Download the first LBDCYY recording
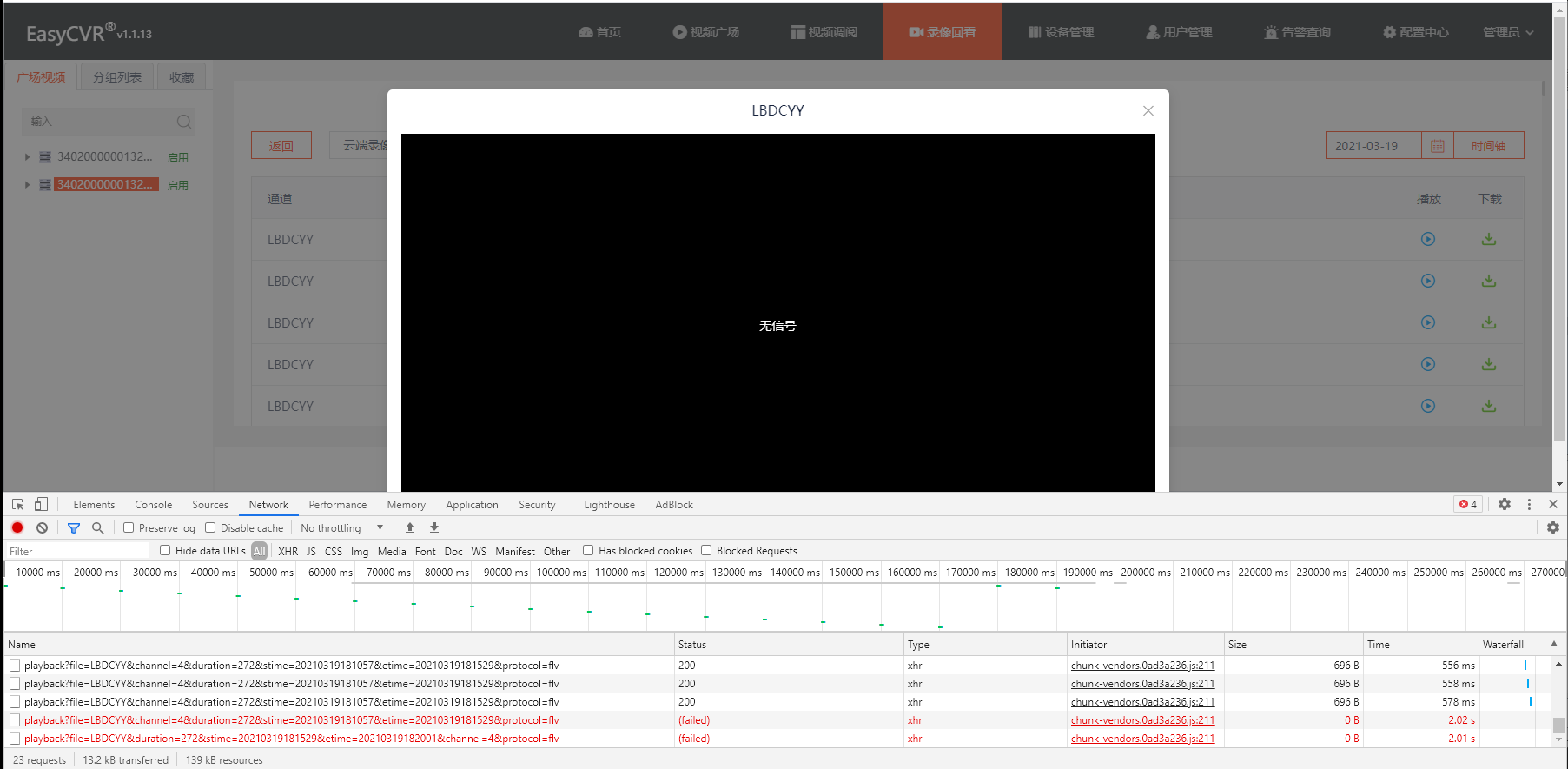This screenshot has height=769, width=1568. (x=1489, y=239)
